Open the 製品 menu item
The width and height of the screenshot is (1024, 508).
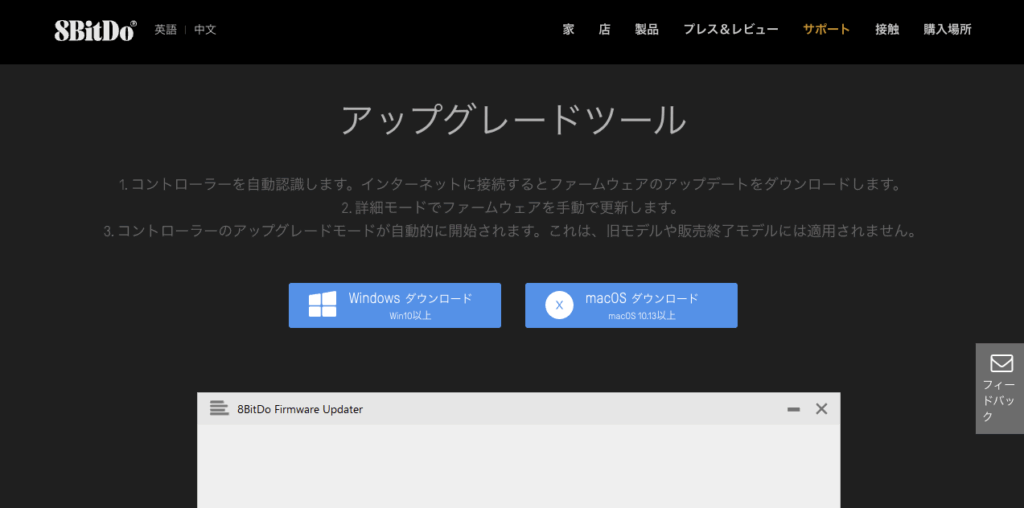tap(646, 30)
